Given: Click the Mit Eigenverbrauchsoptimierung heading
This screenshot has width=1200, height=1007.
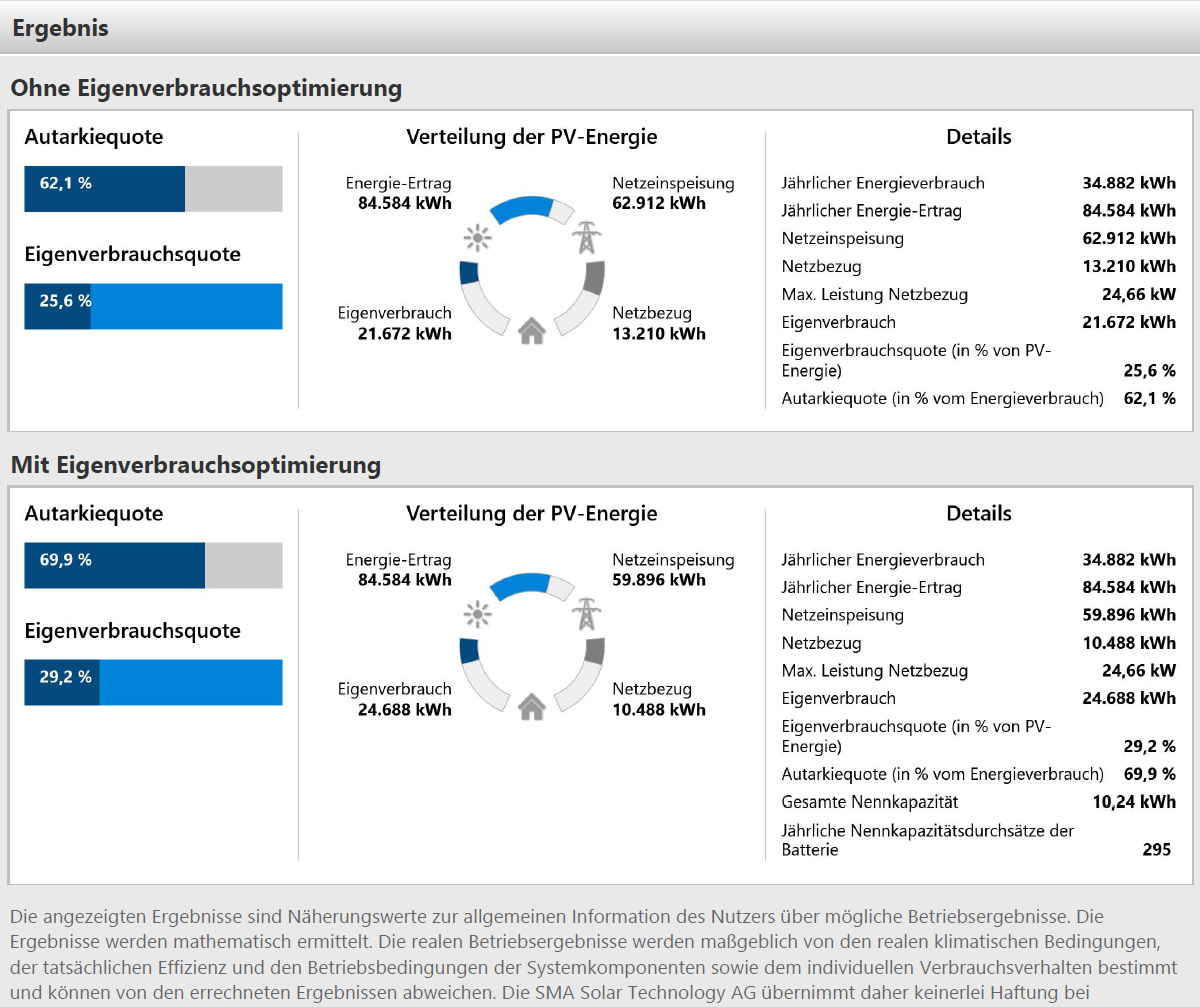Looking at the screenshot, I should coord(196,465).
